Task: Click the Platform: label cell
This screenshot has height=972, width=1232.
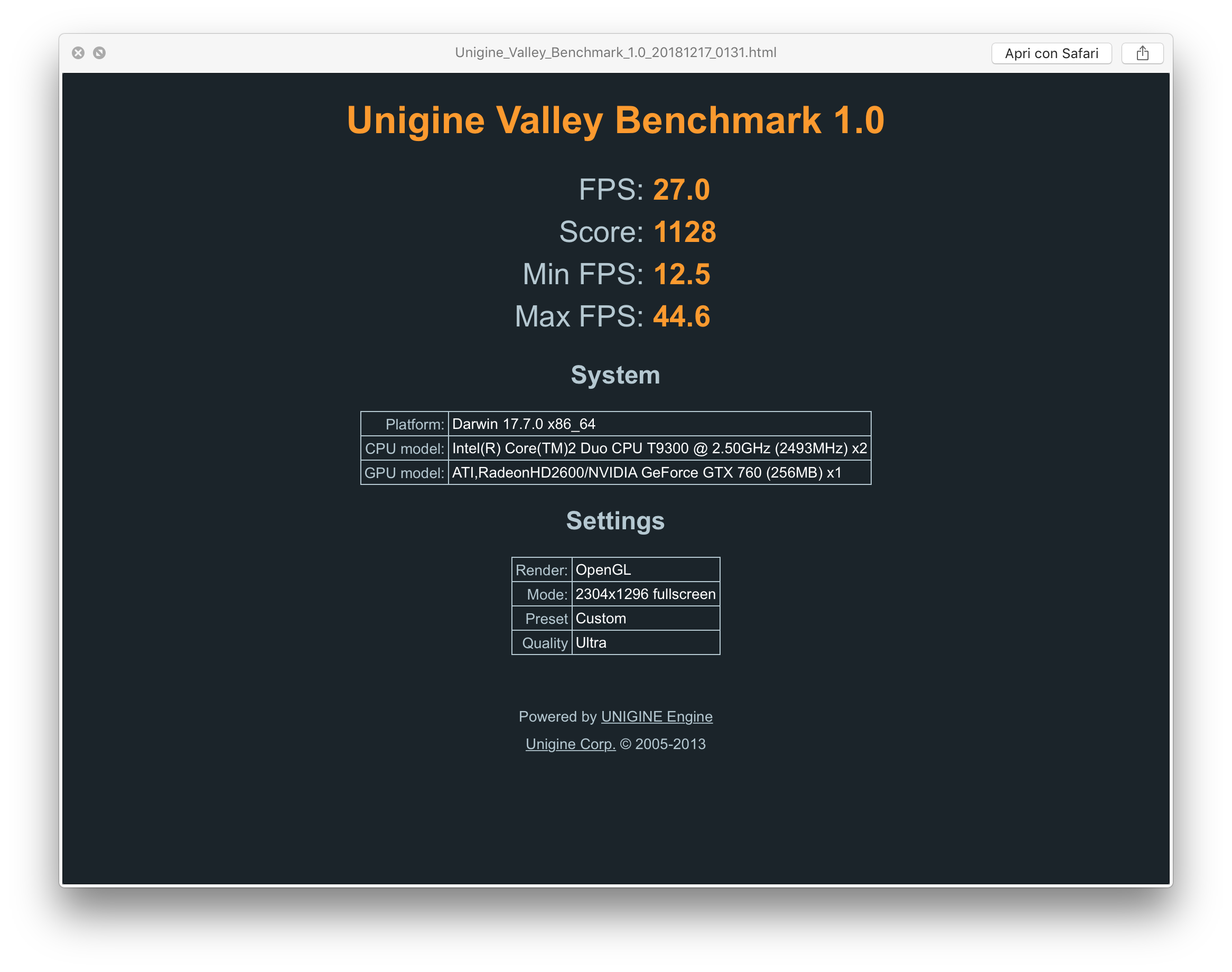Action: pyautogui.click(x=405, y=424)
